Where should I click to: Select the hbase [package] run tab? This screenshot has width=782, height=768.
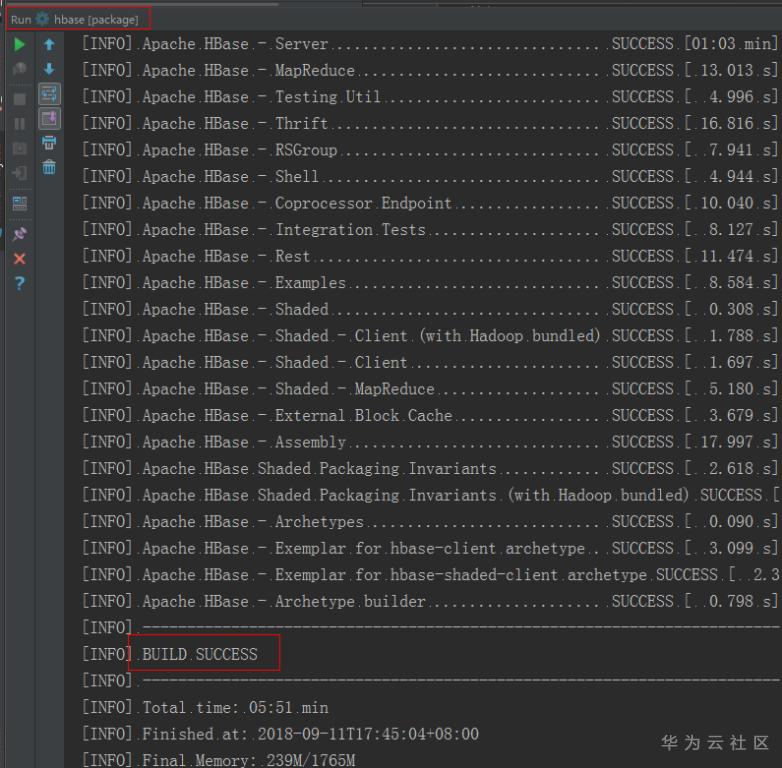click(x=96, y=20)
